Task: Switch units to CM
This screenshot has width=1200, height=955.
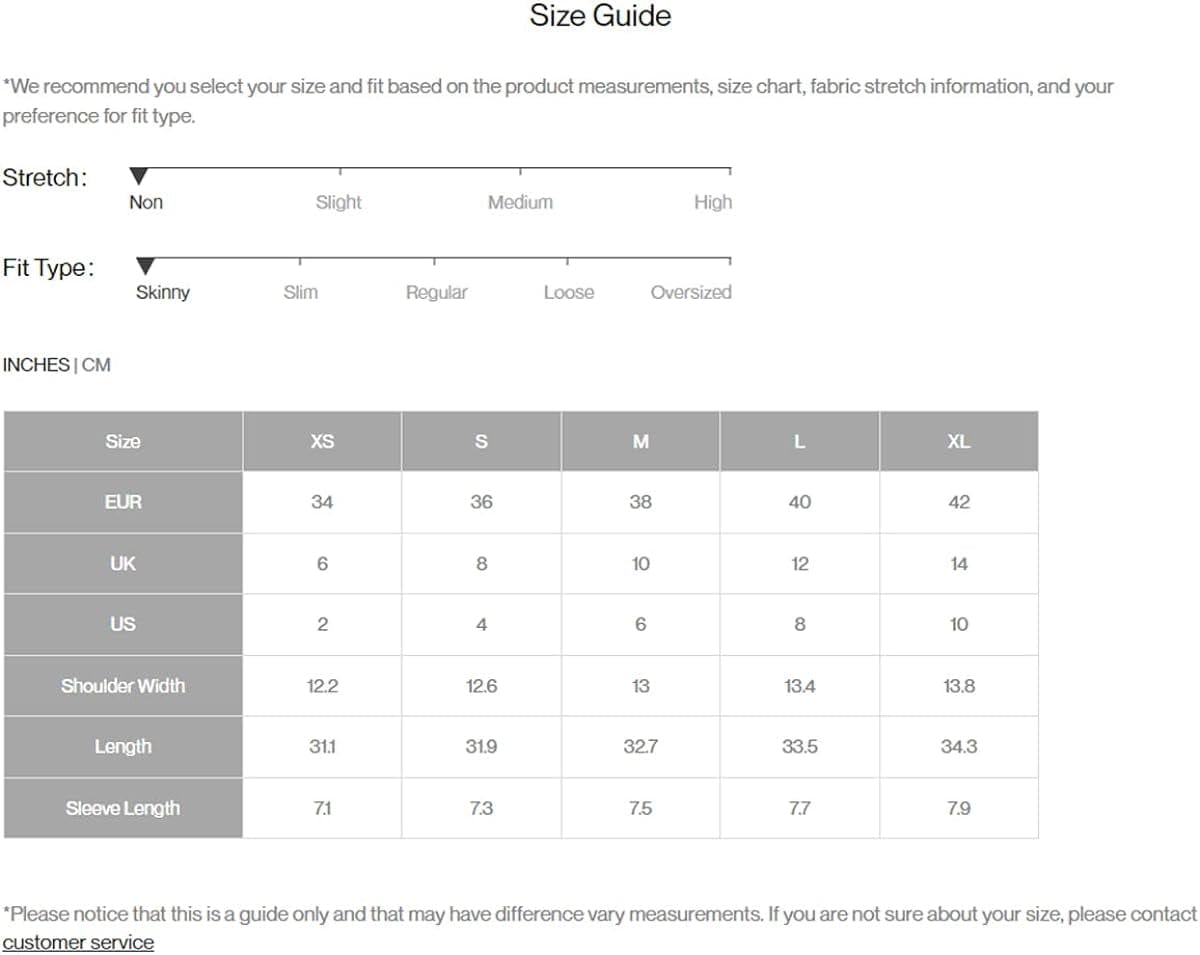Action: coord(96,365)
